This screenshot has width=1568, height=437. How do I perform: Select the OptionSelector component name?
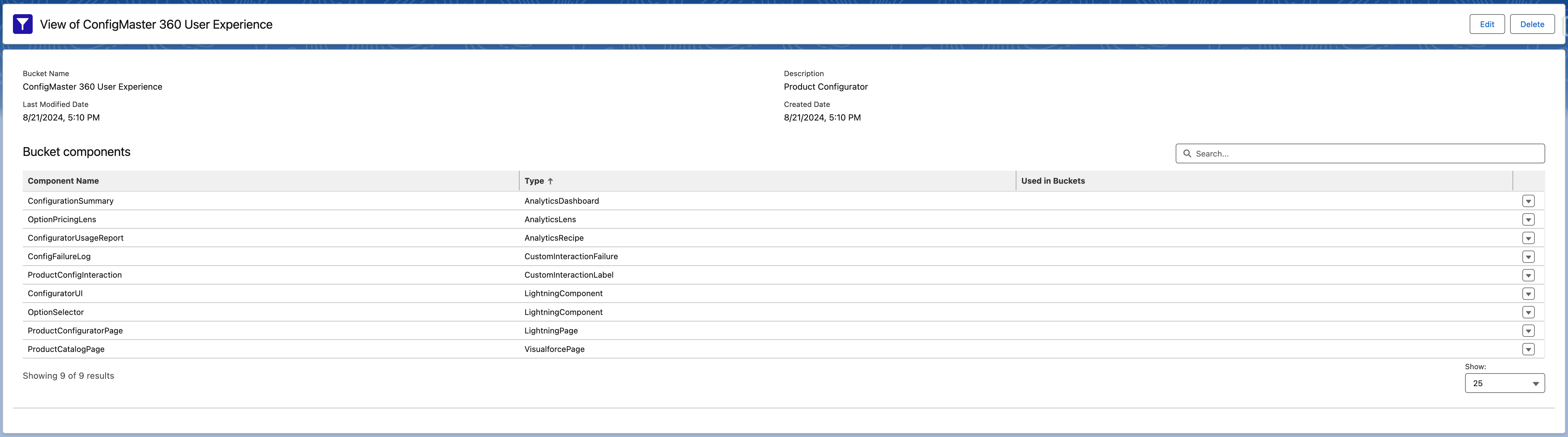point(55,312)
